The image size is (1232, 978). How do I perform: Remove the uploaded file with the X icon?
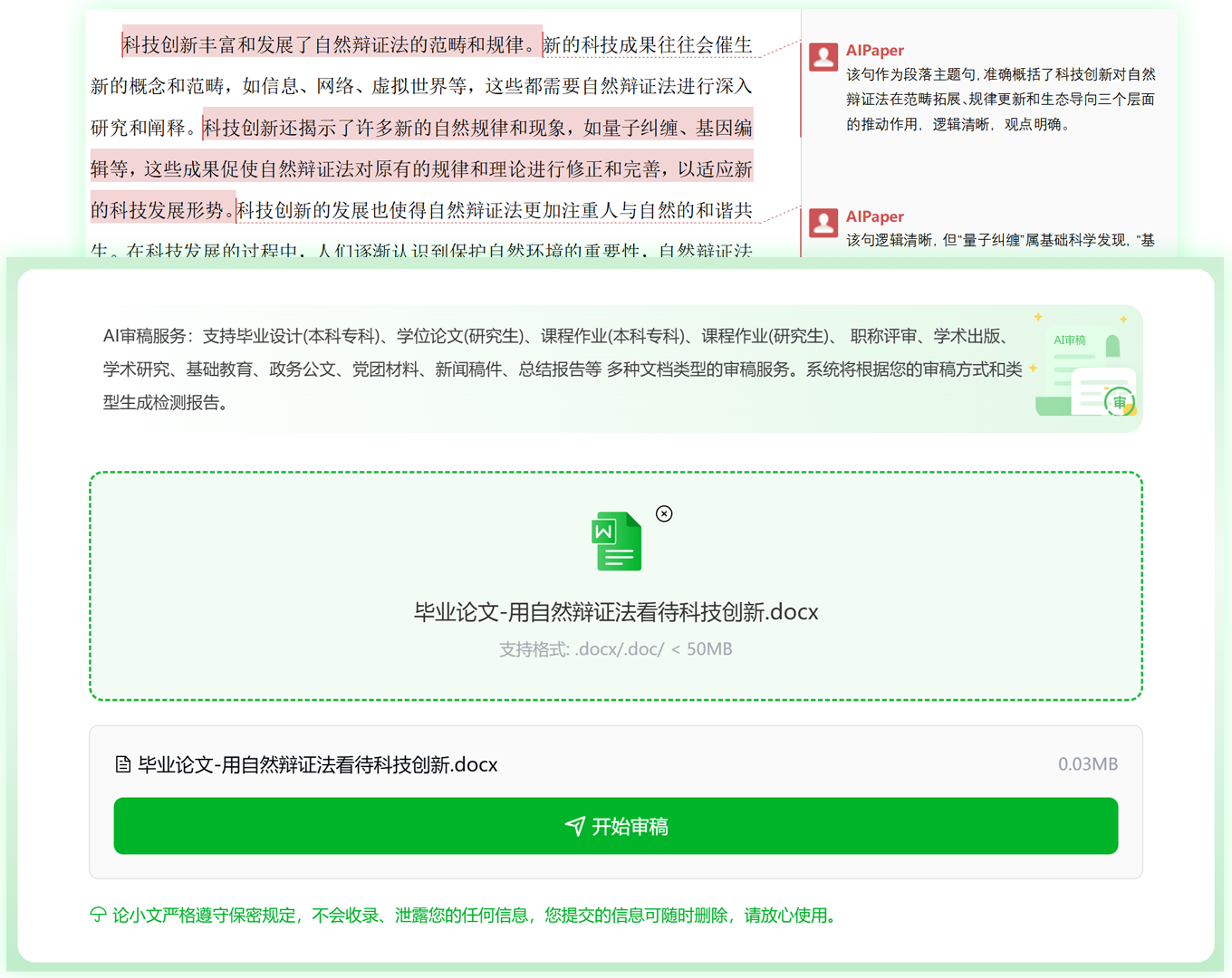(664, 513)
